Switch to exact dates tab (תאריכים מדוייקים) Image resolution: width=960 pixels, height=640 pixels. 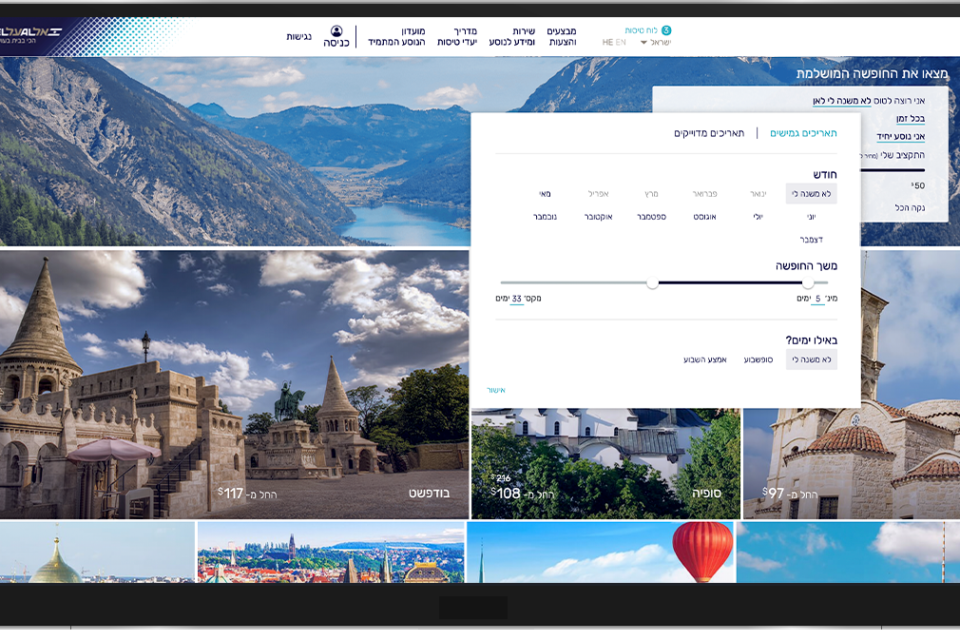[709, 133]
